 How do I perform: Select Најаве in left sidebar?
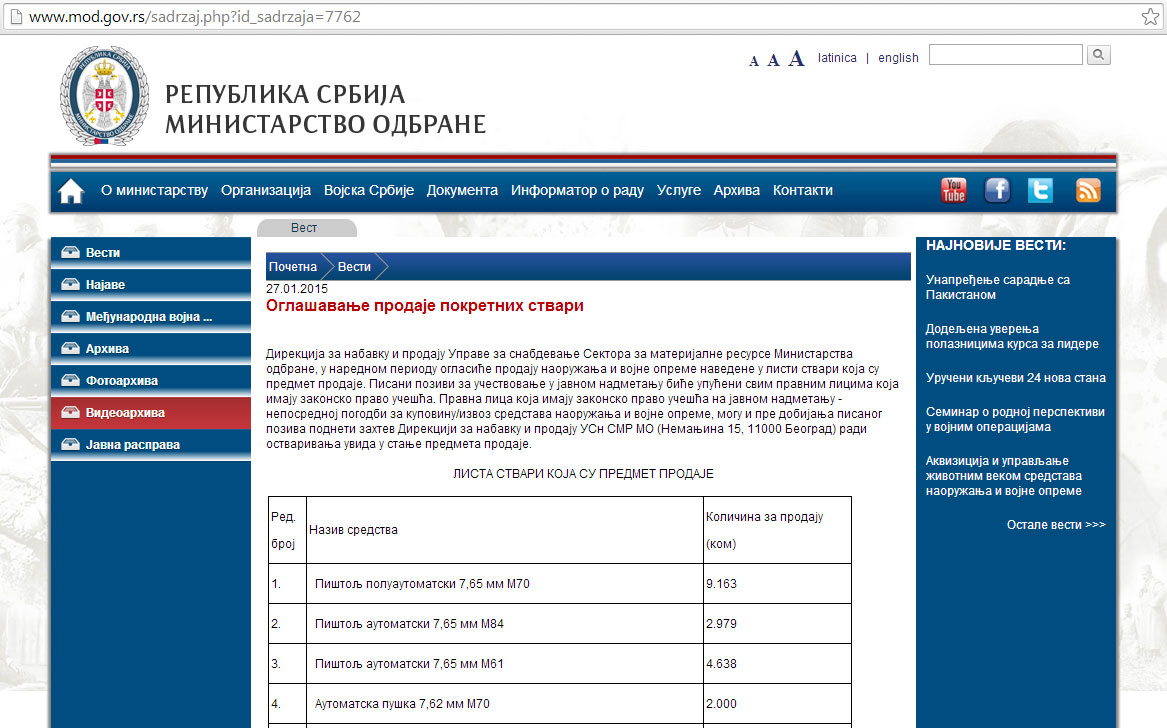click(151, 284)
